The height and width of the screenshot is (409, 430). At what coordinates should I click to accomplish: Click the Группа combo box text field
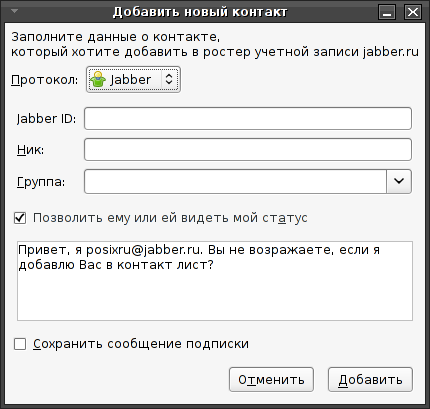coord(235,181)
